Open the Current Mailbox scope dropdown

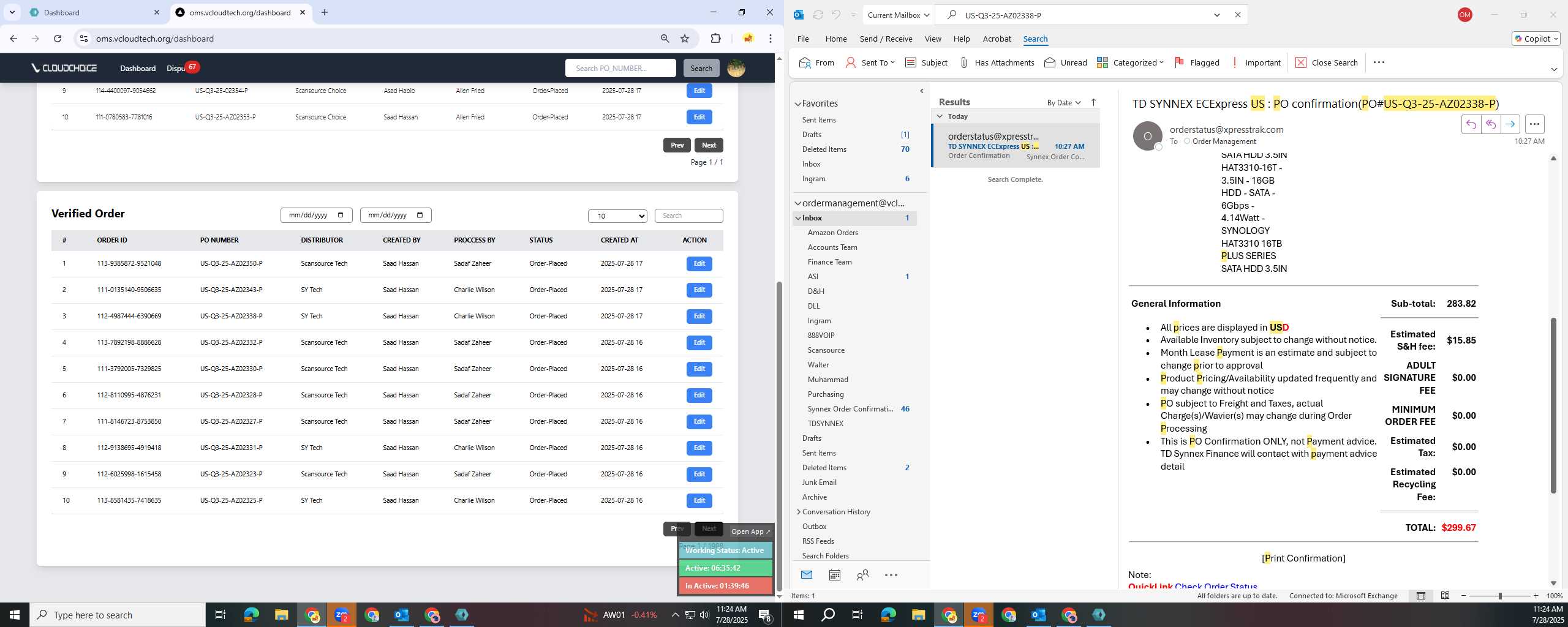[x=899, y=15]
